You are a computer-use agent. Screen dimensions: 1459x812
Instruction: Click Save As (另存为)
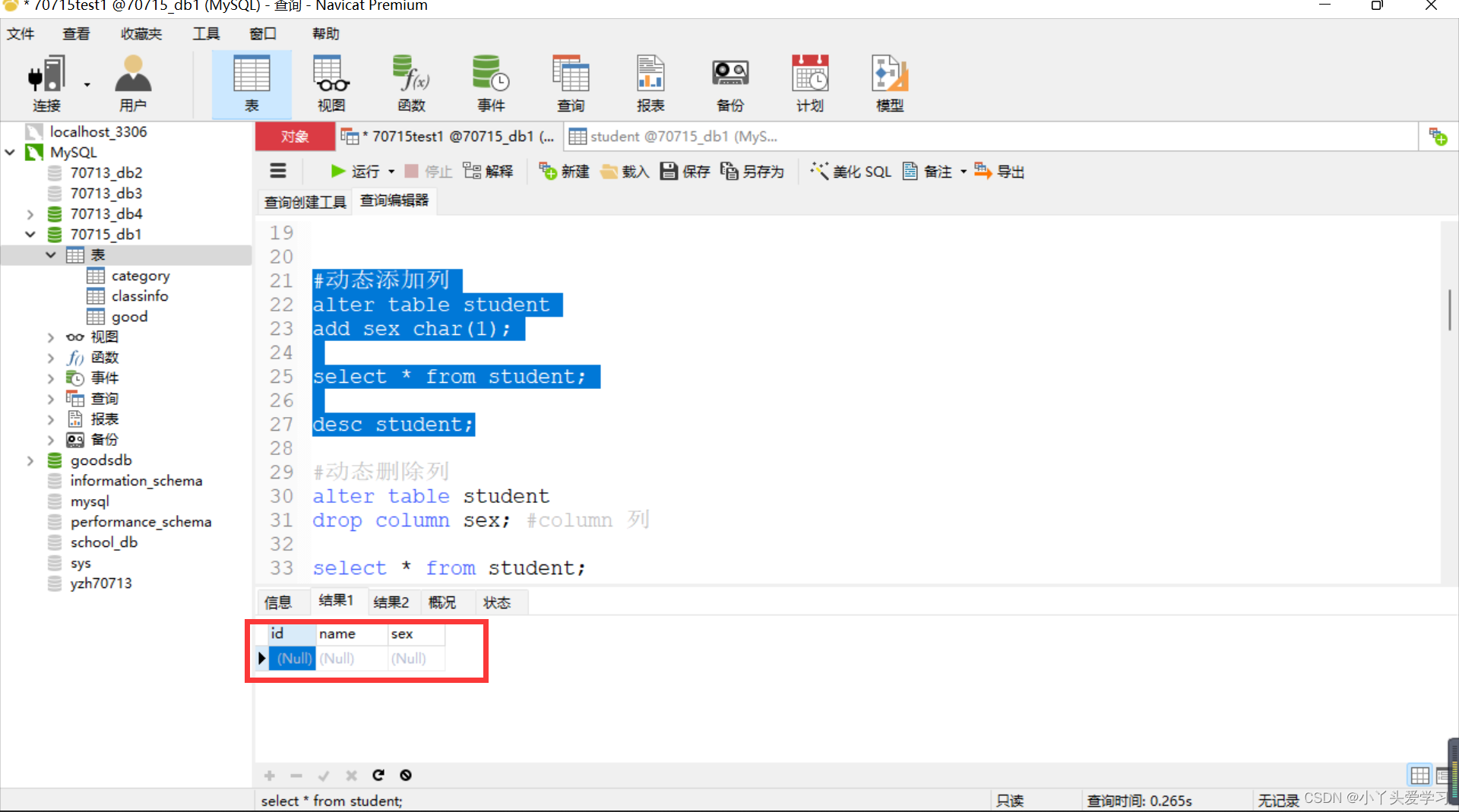[752, 172]
